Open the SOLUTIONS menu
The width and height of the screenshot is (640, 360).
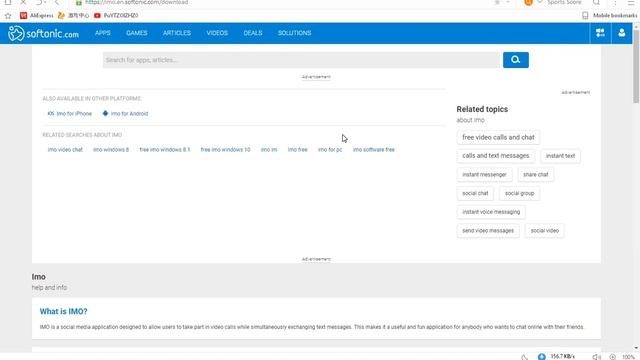(x=294, y=33)
